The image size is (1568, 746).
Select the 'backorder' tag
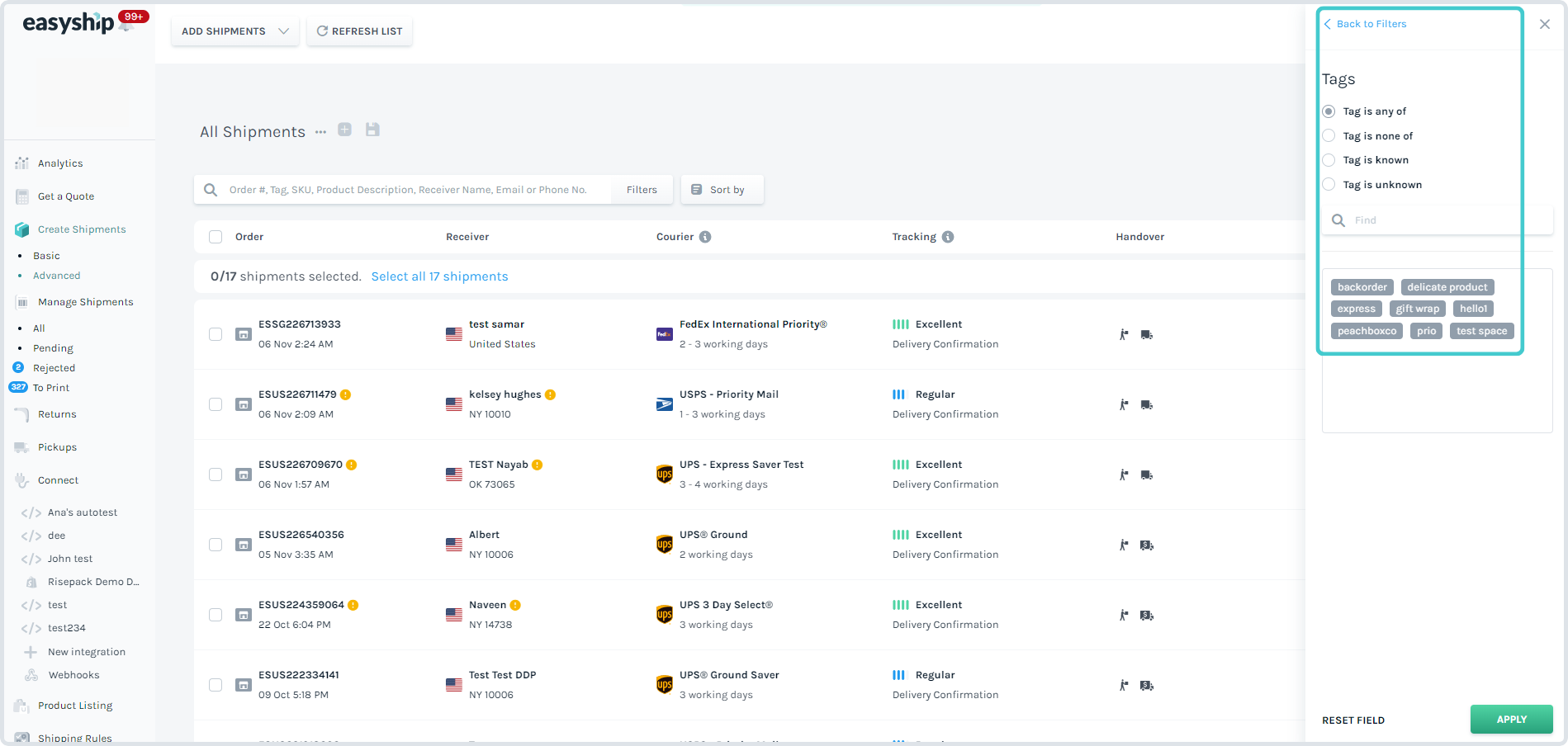point(1362,287)
